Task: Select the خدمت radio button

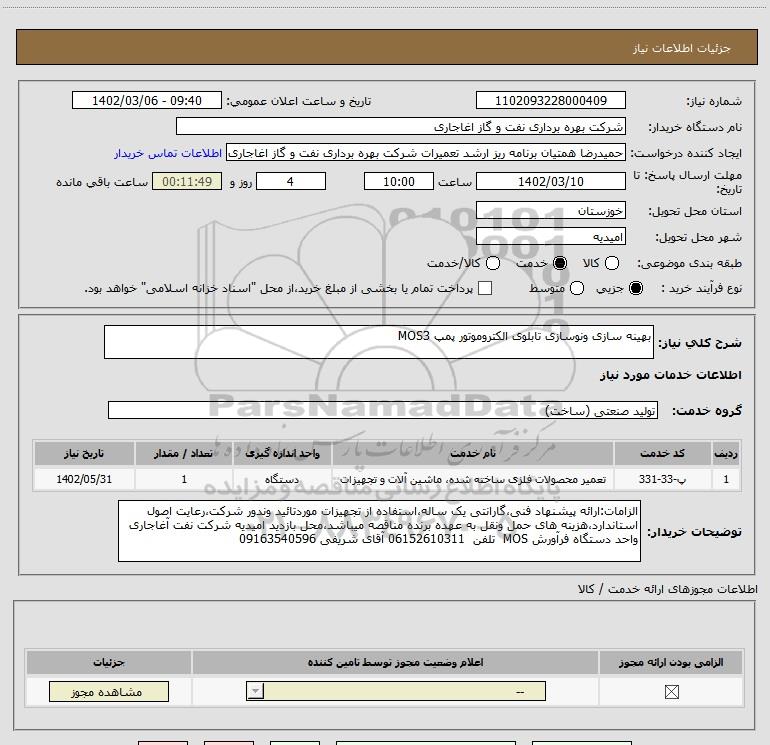Action: click(x=560, y=263)
